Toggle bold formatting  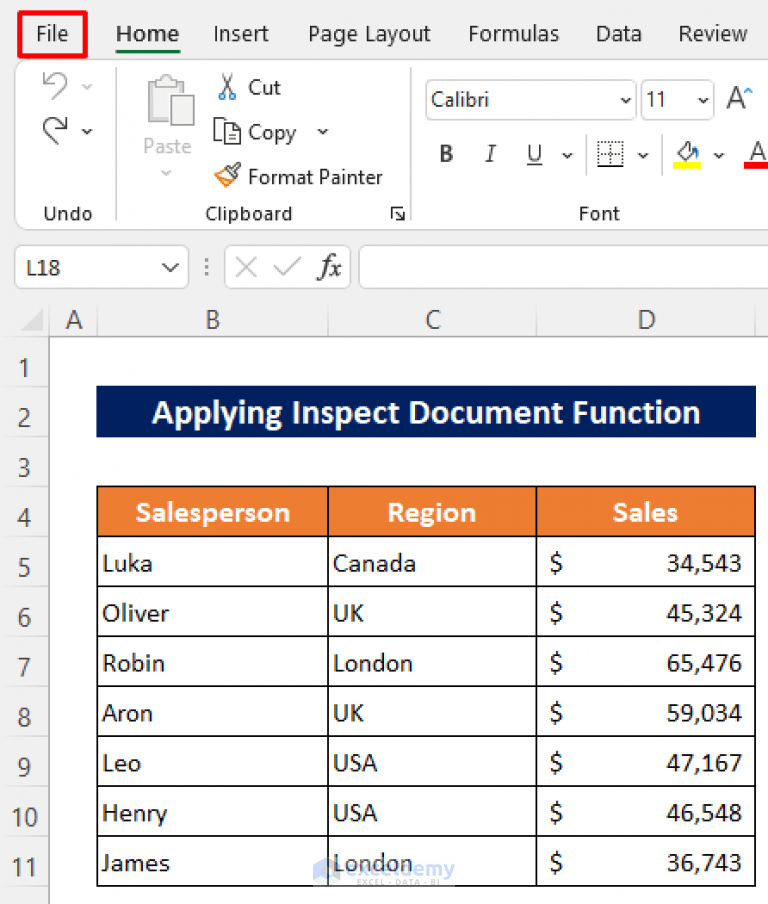point(446,154)
